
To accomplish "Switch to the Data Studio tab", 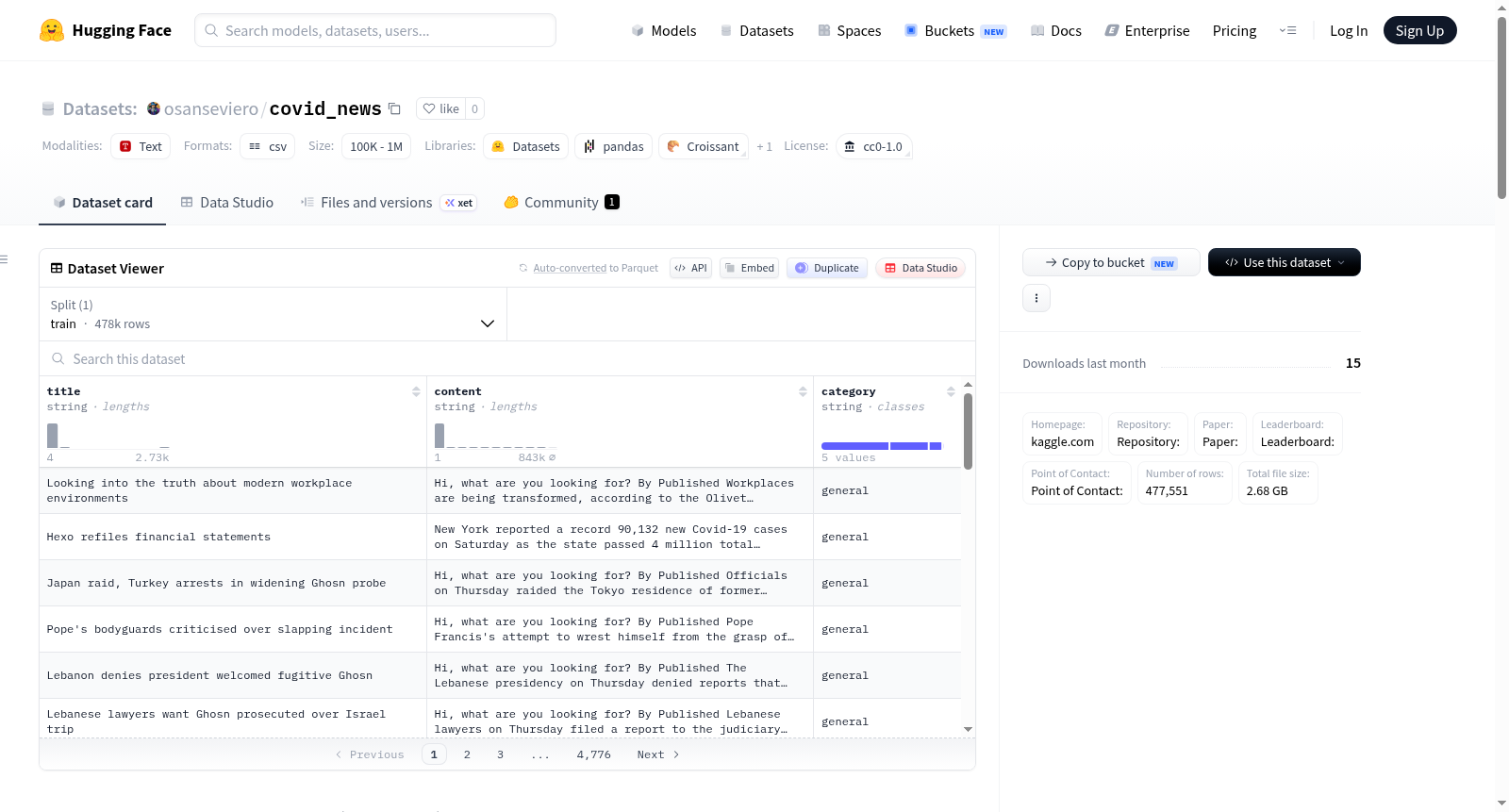I will click(227, 202).
